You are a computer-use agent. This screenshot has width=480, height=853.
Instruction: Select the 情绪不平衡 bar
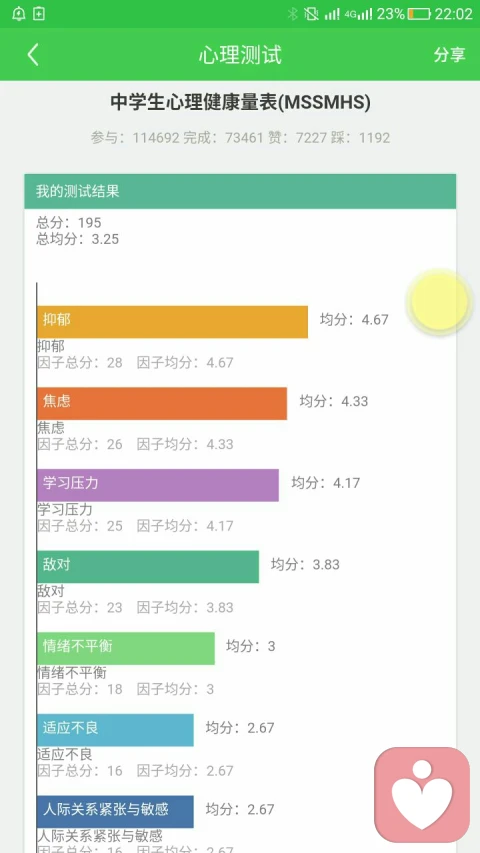coord(126,648)
